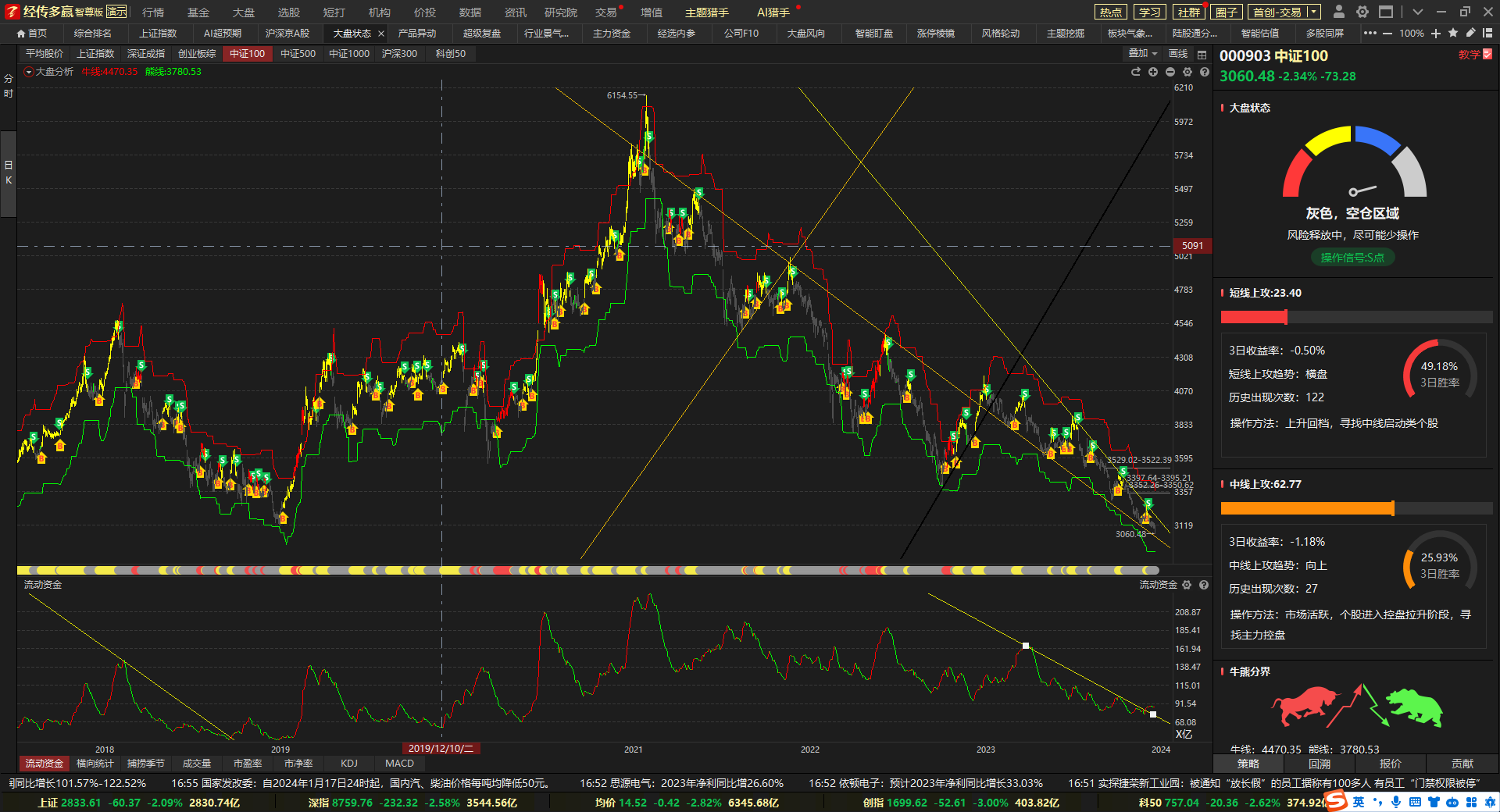Screen dimensions: 1500x812
Task: Click the 短线上攻 red progress bar
Action: pyautogui.click(x=1356, y=317)
